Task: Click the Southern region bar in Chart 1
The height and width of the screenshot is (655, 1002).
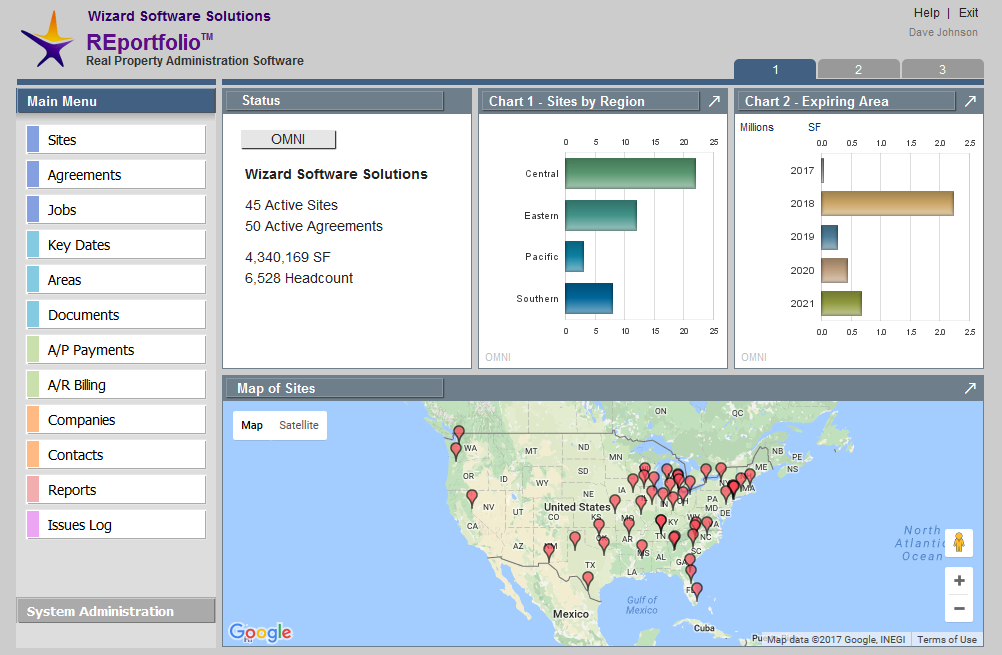Action: pos(589,298)
